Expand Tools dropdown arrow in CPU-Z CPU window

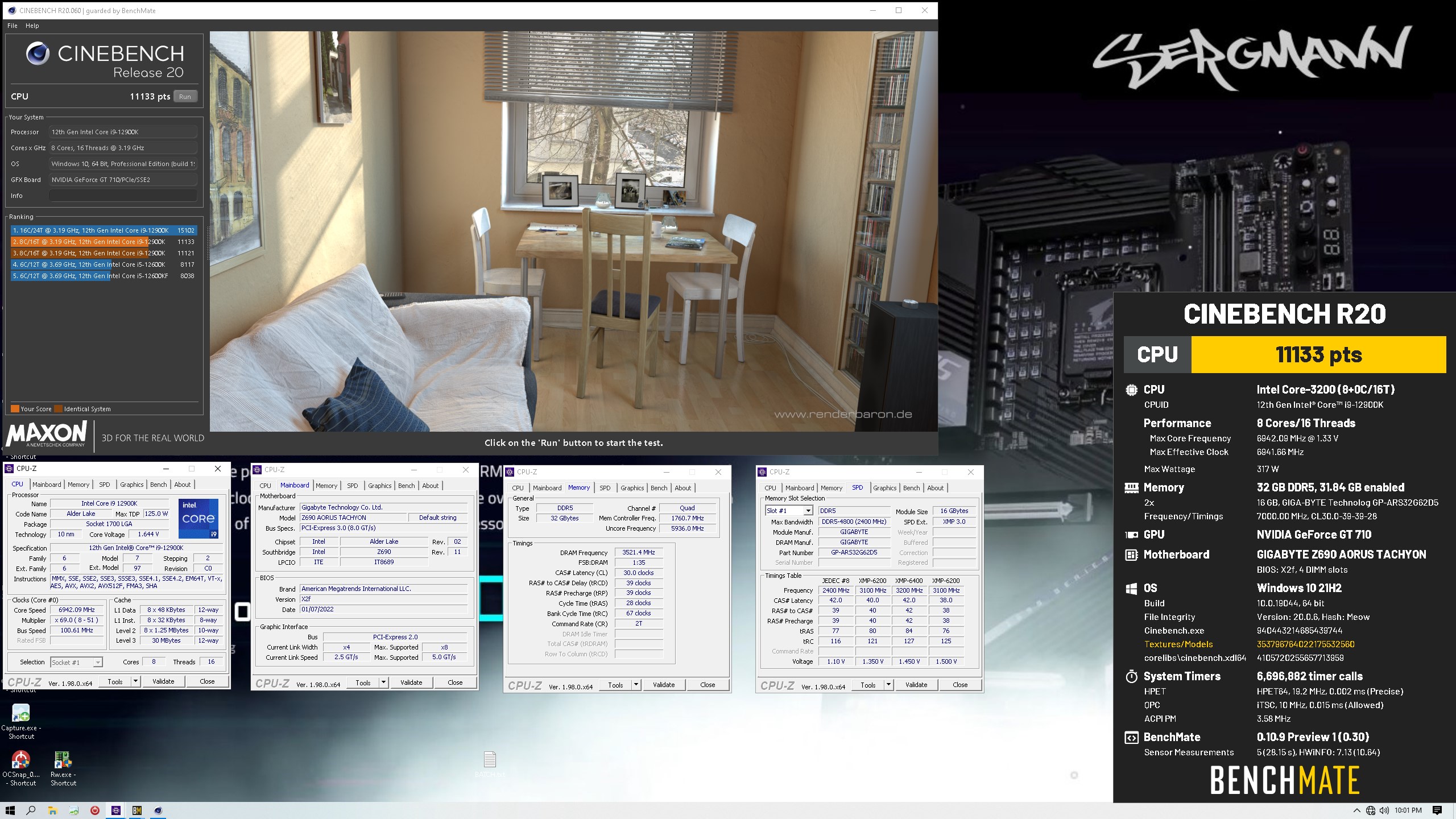click(135, 681)
